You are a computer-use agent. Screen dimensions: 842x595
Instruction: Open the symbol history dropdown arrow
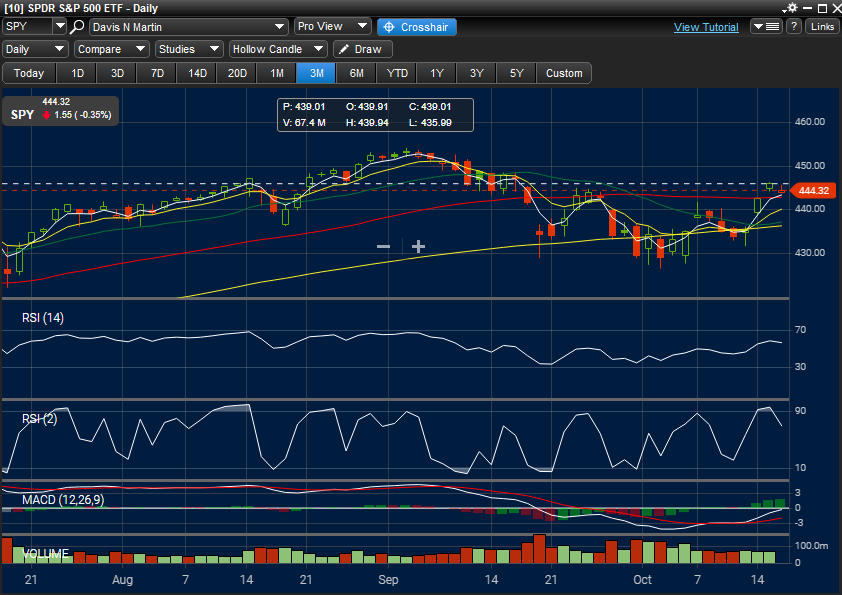click(60, 26)
